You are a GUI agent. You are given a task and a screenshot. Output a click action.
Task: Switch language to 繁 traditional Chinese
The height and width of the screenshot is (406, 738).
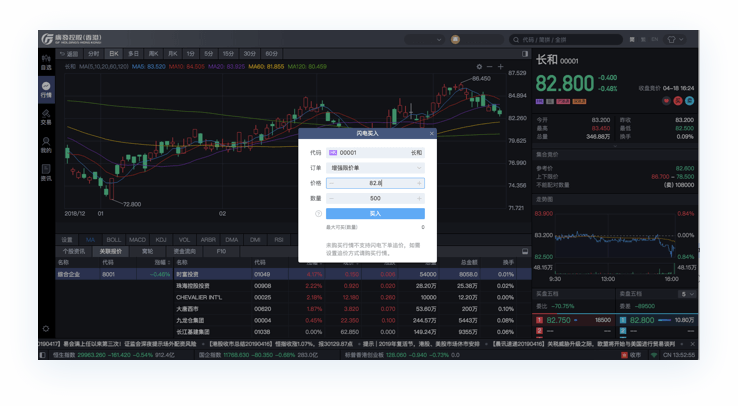click(x=643, y=40)
